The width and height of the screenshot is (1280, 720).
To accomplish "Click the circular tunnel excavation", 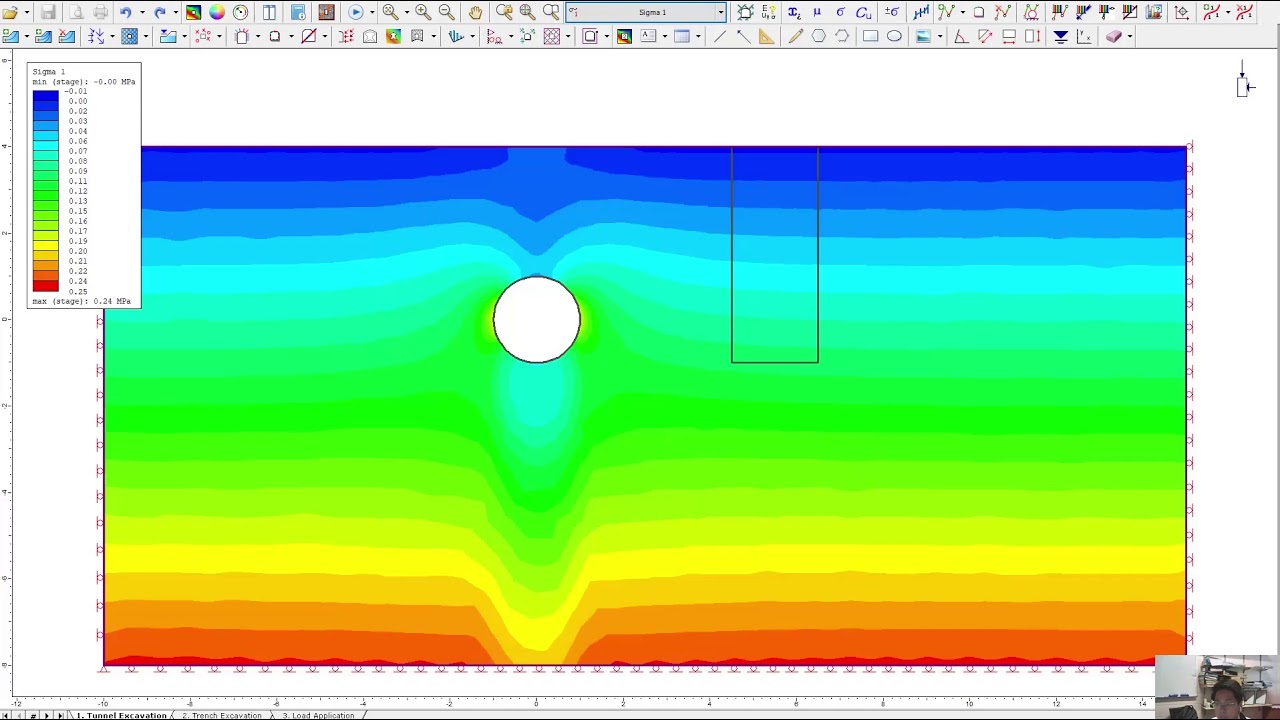I will coord(536,320).
